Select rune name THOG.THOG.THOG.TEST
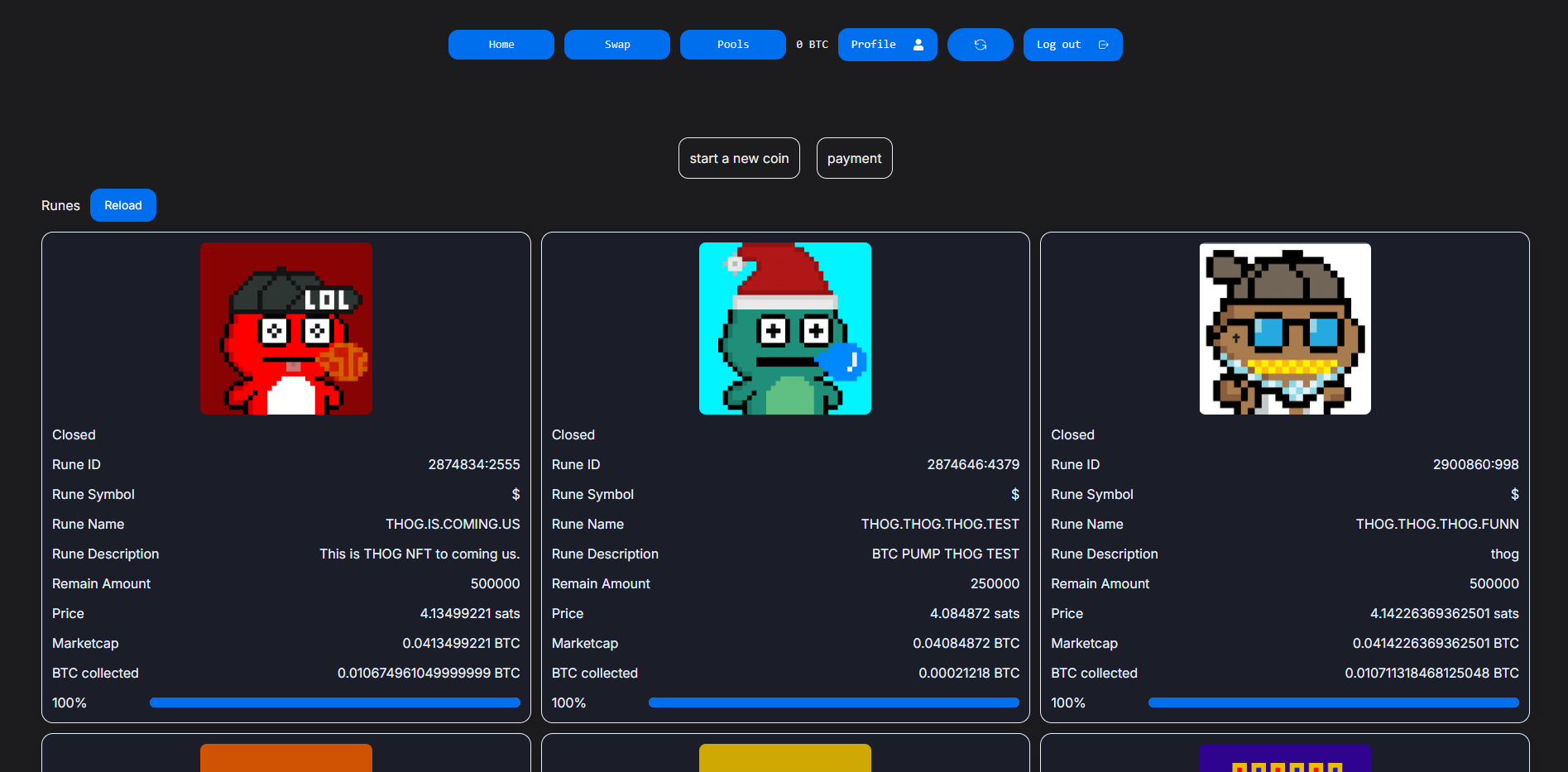This screenshot has height=772, width=1568. [x=940, y=524]
